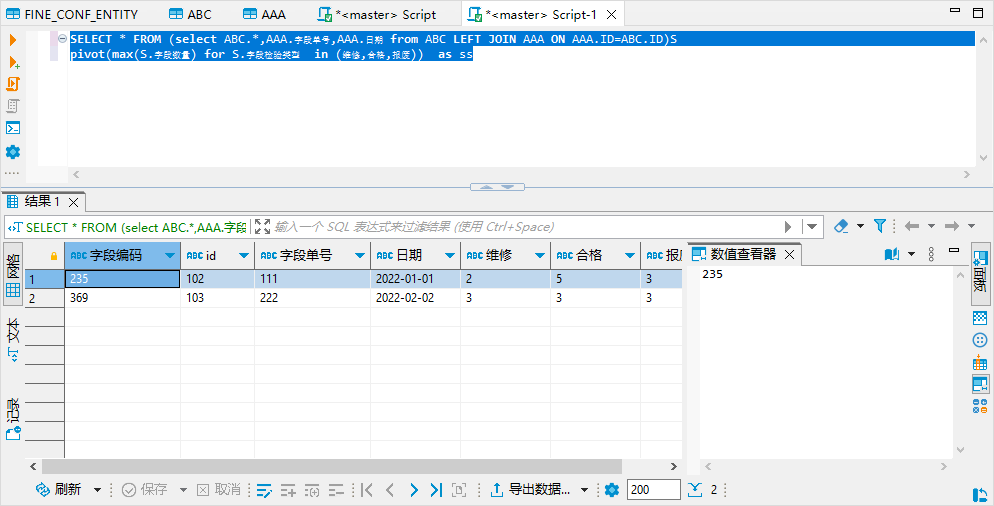Screen dimensions: 994x506
Task: Open the filter history dropdown
Action: [811, 226]
